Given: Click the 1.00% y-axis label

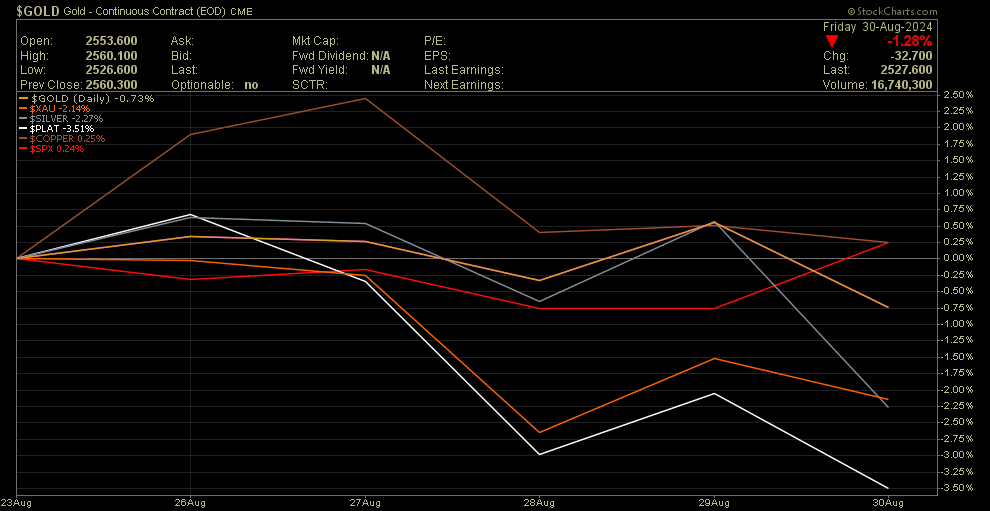Looking at the screenshot, I should (x=959, y=193).
